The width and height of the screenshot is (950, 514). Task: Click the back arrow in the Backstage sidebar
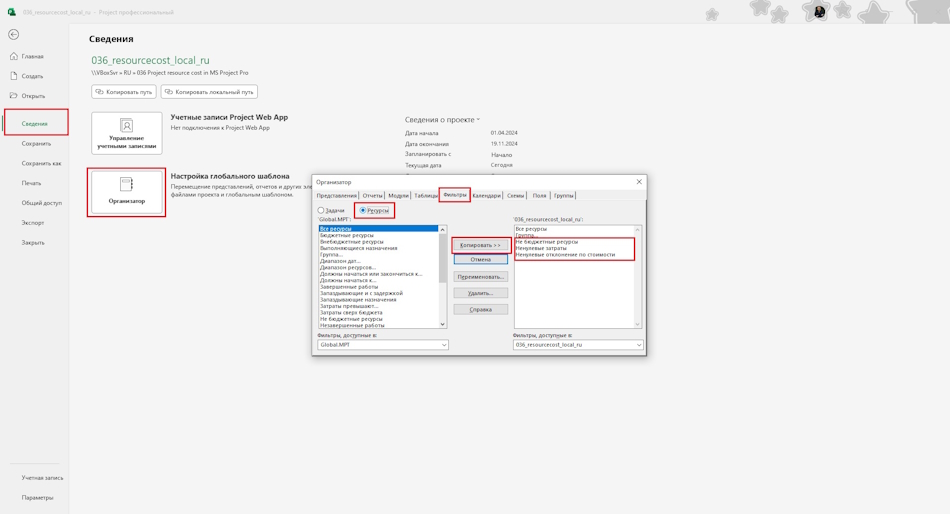tap(13, 35)
